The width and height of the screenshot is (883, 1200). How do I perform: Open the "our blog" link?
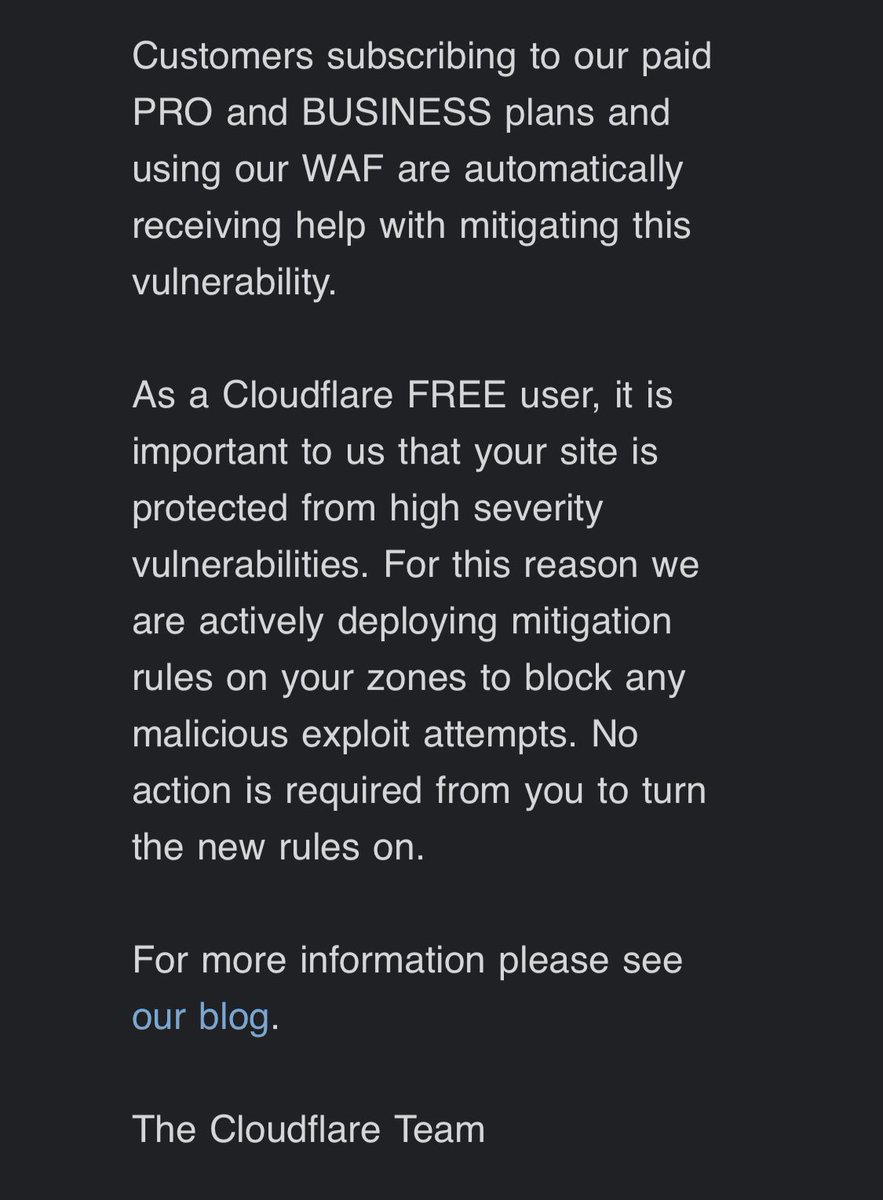point(201,1016)
